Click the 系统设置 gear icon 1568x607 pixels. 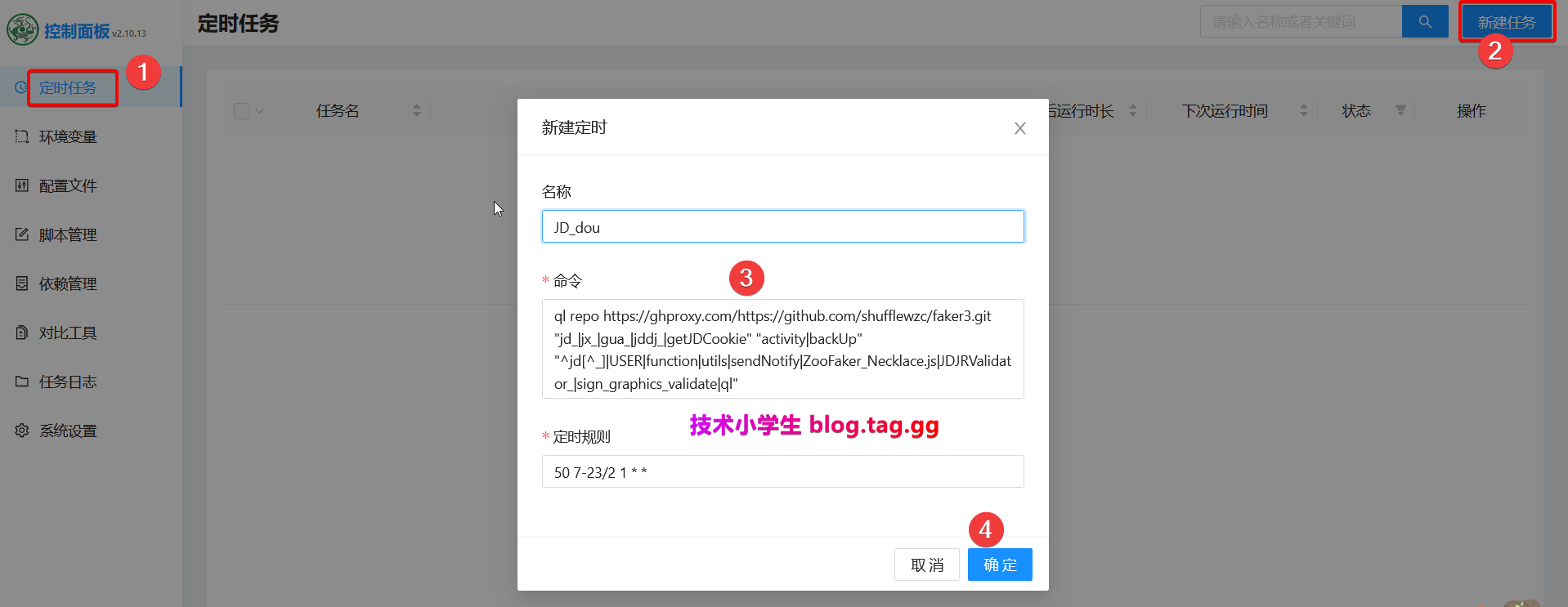click(x=22, y=431)
